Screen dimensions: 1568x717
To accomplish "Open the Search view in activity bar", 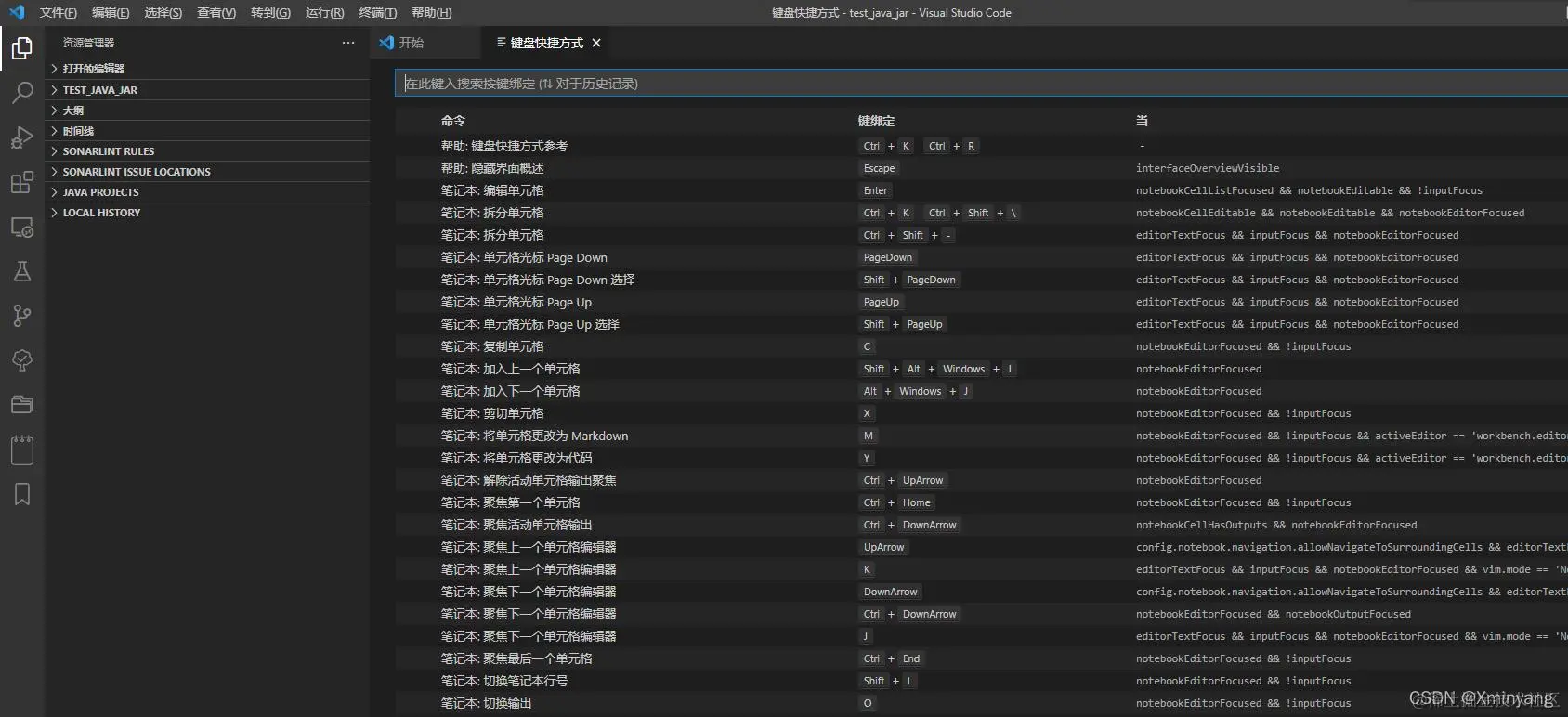I will pos(22,92).
